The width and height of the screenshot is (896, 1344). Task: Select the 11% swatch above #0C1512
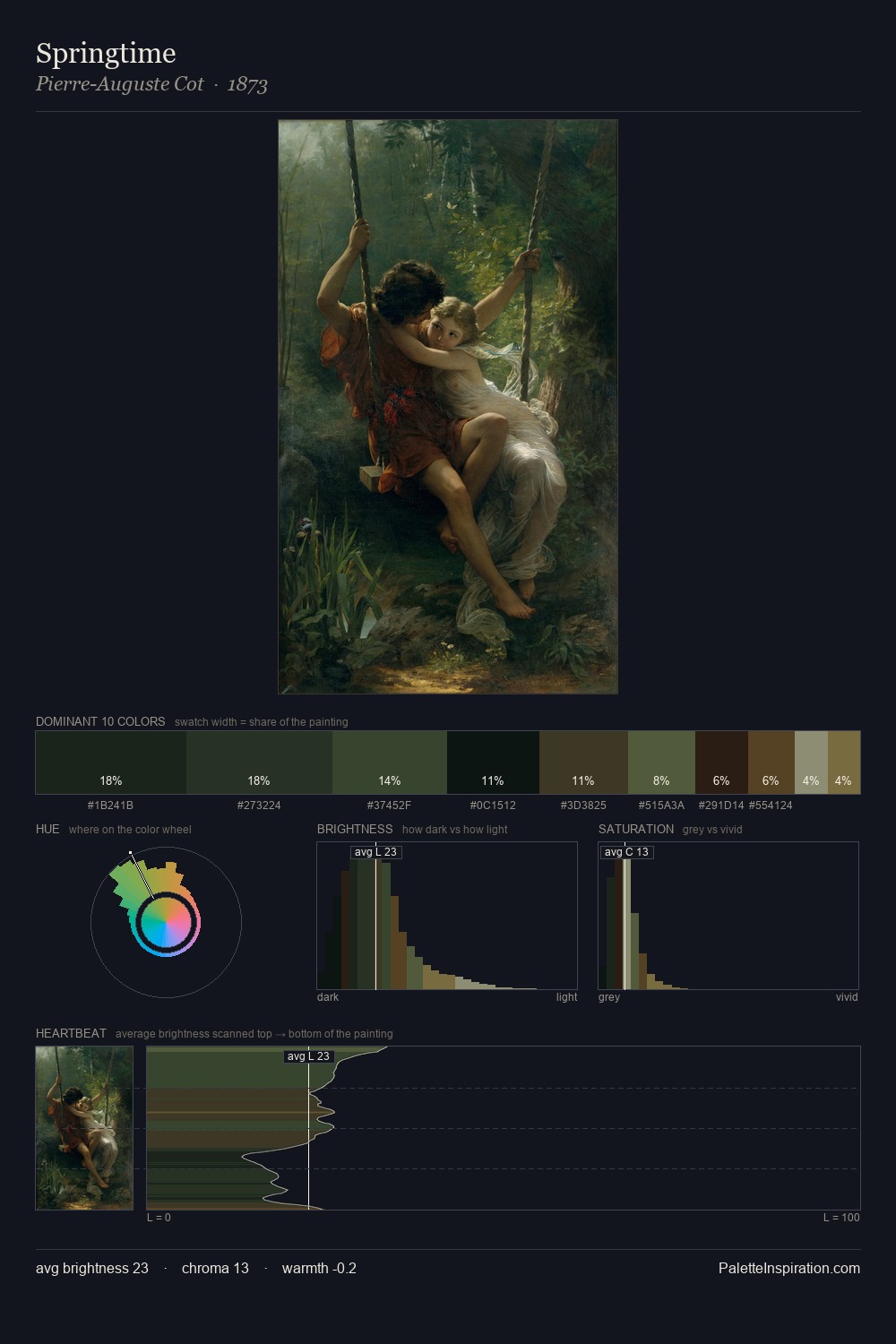tap(493, 762)
